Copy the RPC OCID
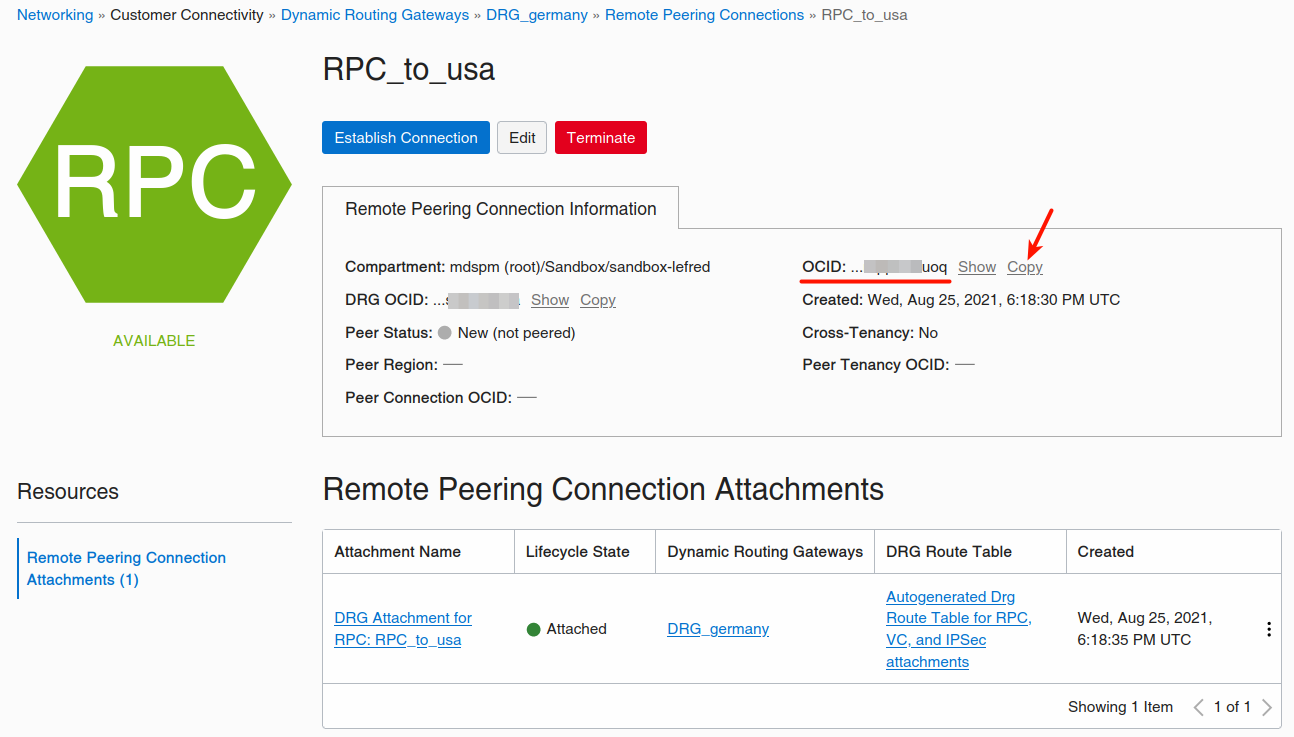This screenshot has height=737, width=1294. (1025, 267)
